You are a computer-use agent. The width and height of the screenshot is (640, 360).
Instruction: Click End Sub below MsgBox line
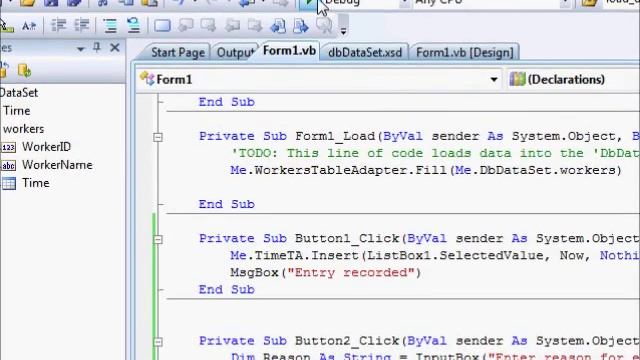[227, 290]
